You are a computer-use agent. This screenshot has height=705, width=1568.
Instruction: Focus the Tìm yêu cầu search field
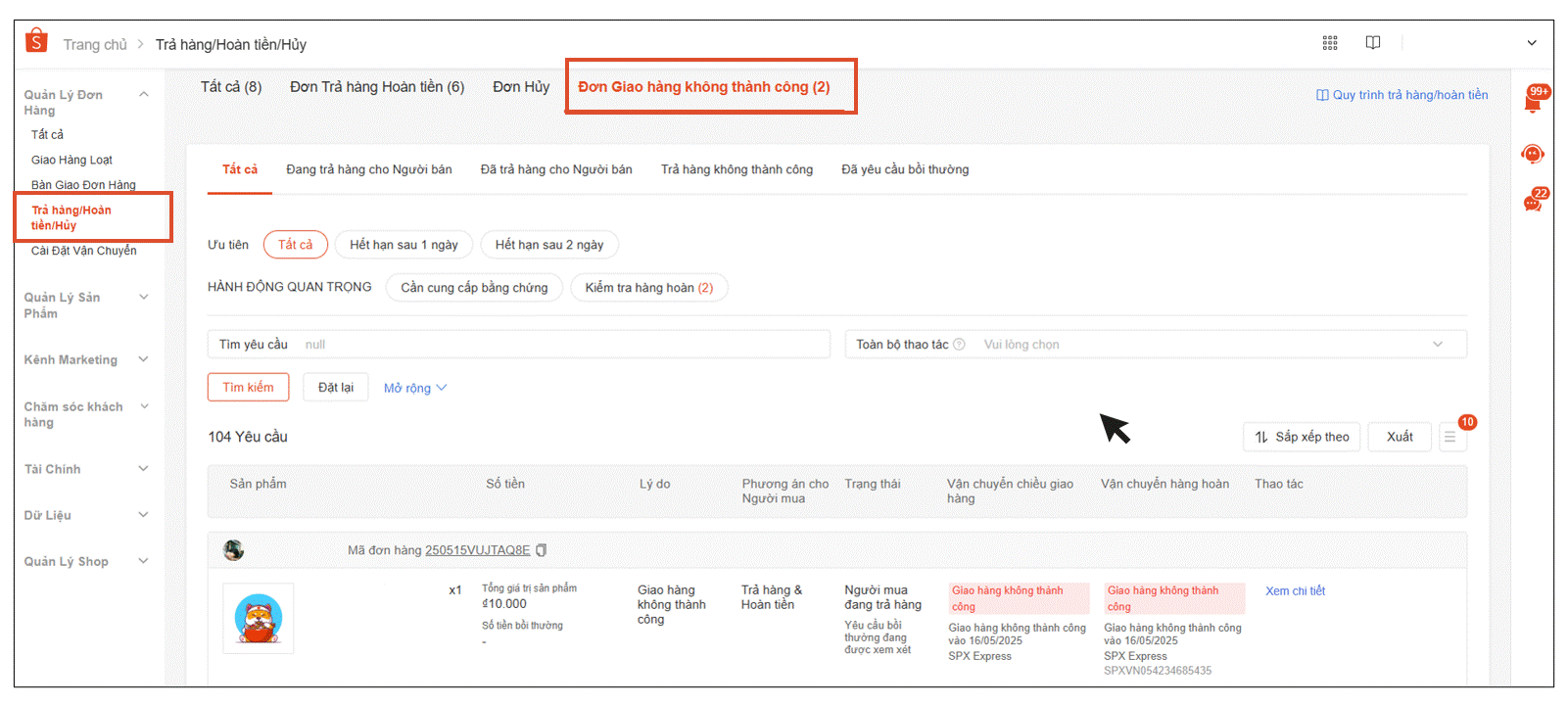click(x=519, y=345)
